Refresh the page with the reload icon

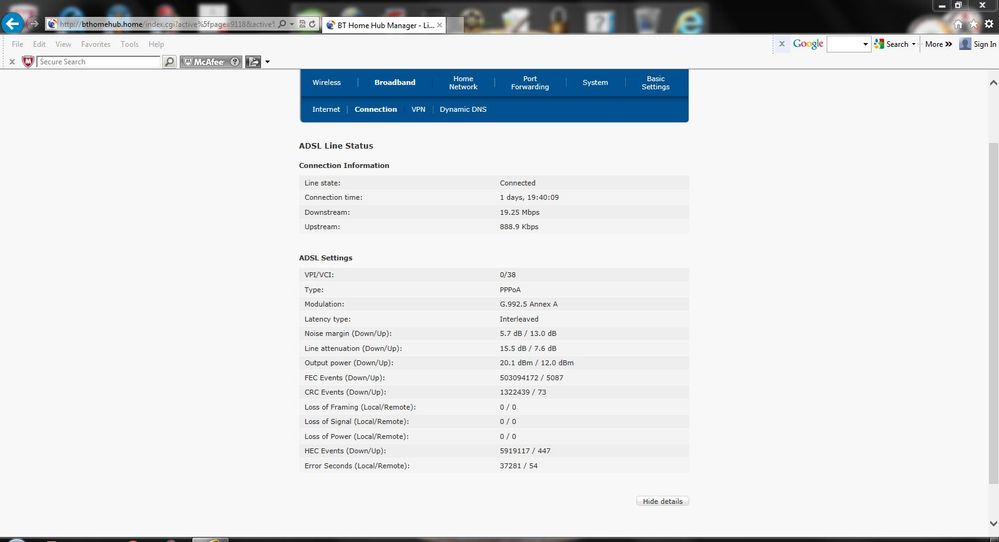[312, 24]
